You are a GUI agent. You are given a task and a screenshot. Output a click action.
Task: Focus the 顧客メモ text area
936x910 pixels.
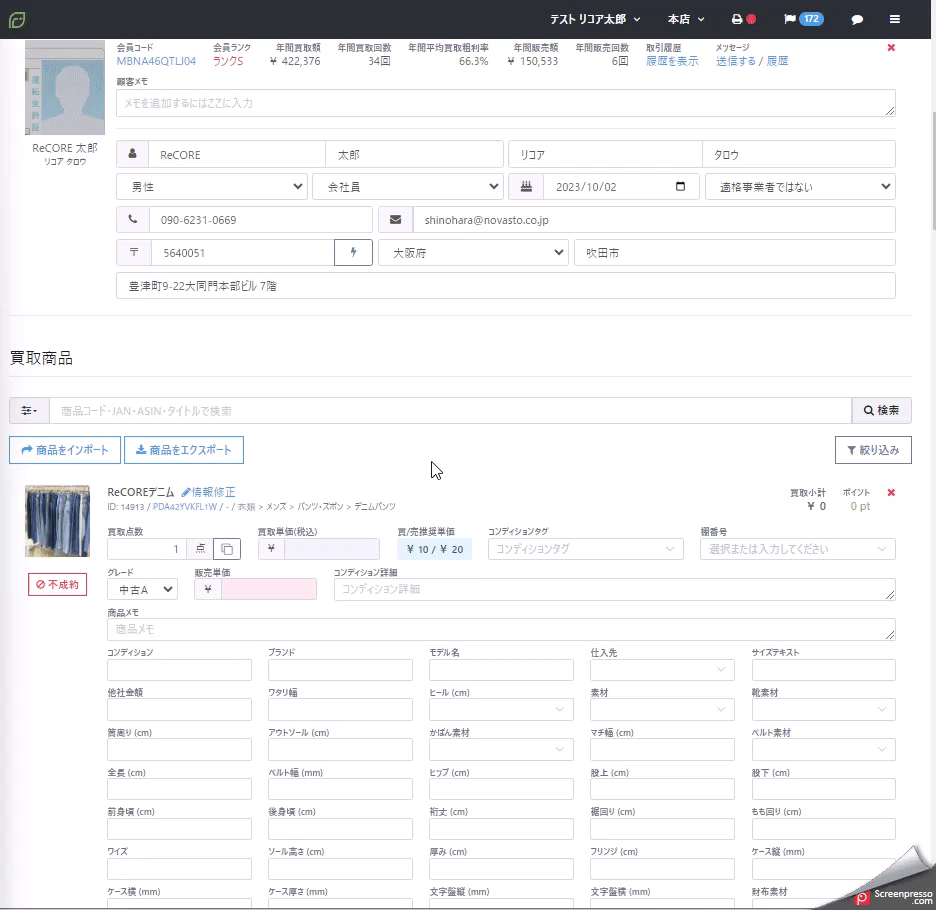tap(506, 103)
